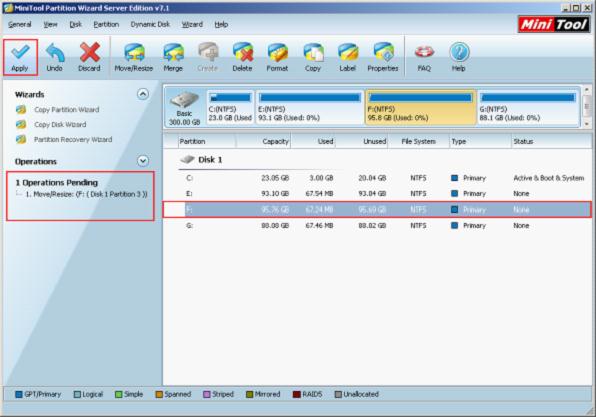
Task: Click the '1 Operations Pending' heading
Action: click(57, 182)
